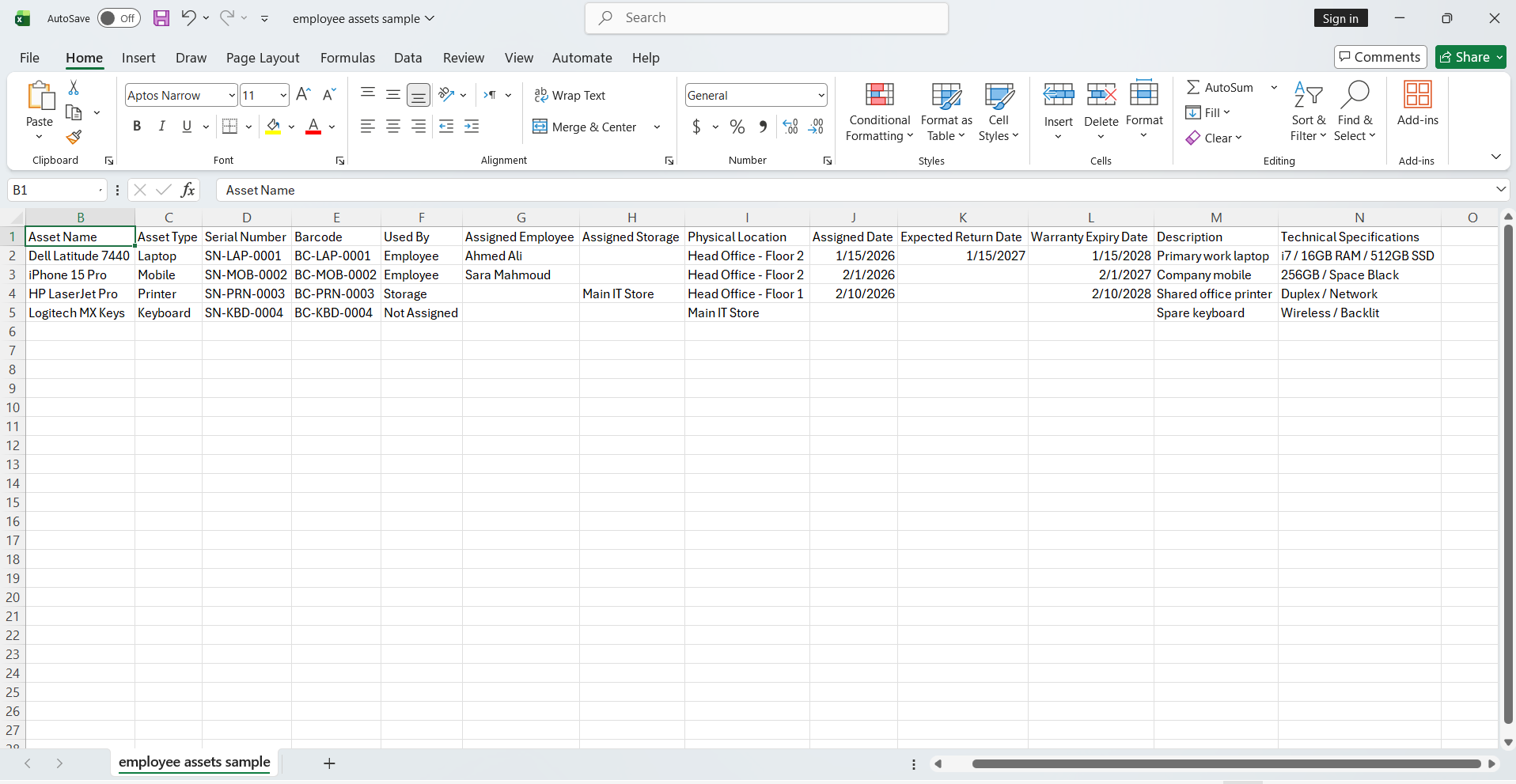This screenshot has height=784, width=1516.
Task: Click the Search box in title bar
Action: coord(767,18)
